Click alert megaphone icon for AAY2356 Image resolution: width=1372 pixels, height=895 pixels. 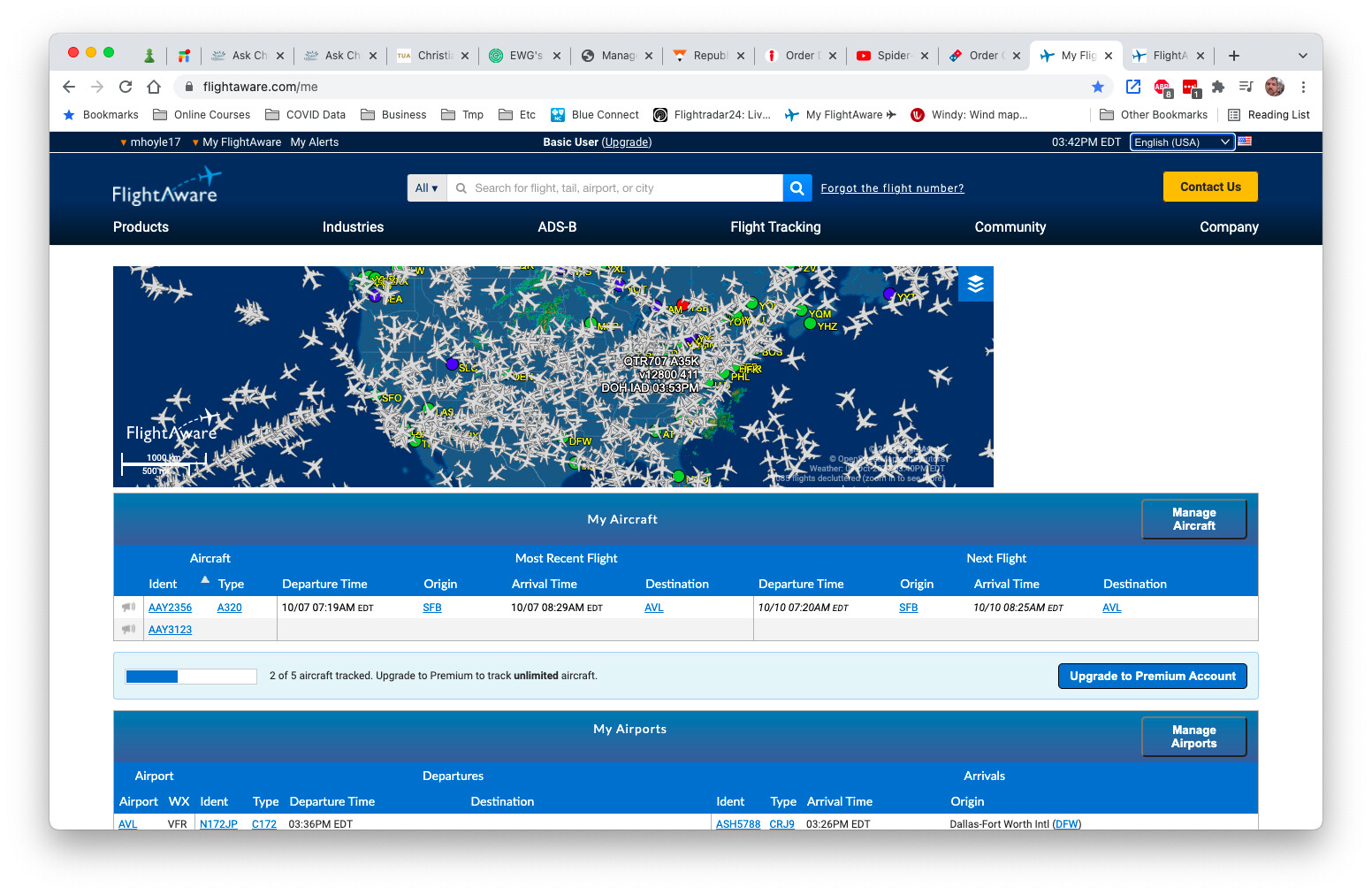point(128,607)
